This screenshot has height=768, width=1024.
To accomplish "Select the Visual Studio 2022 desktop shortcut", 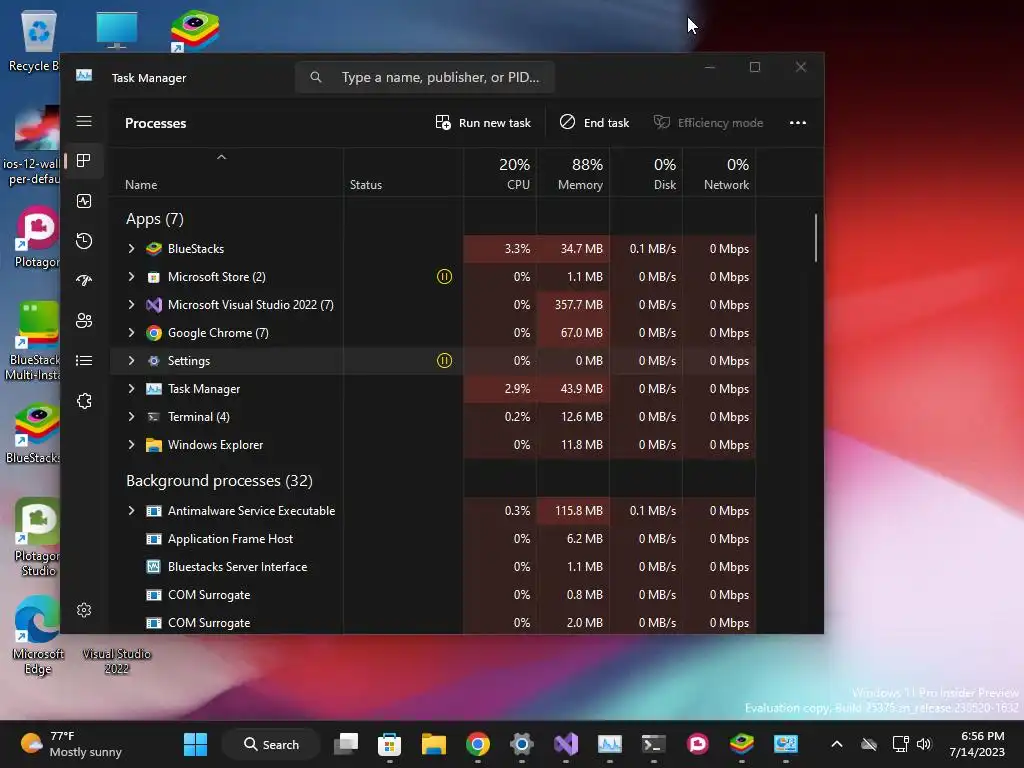I will [116, 661].
